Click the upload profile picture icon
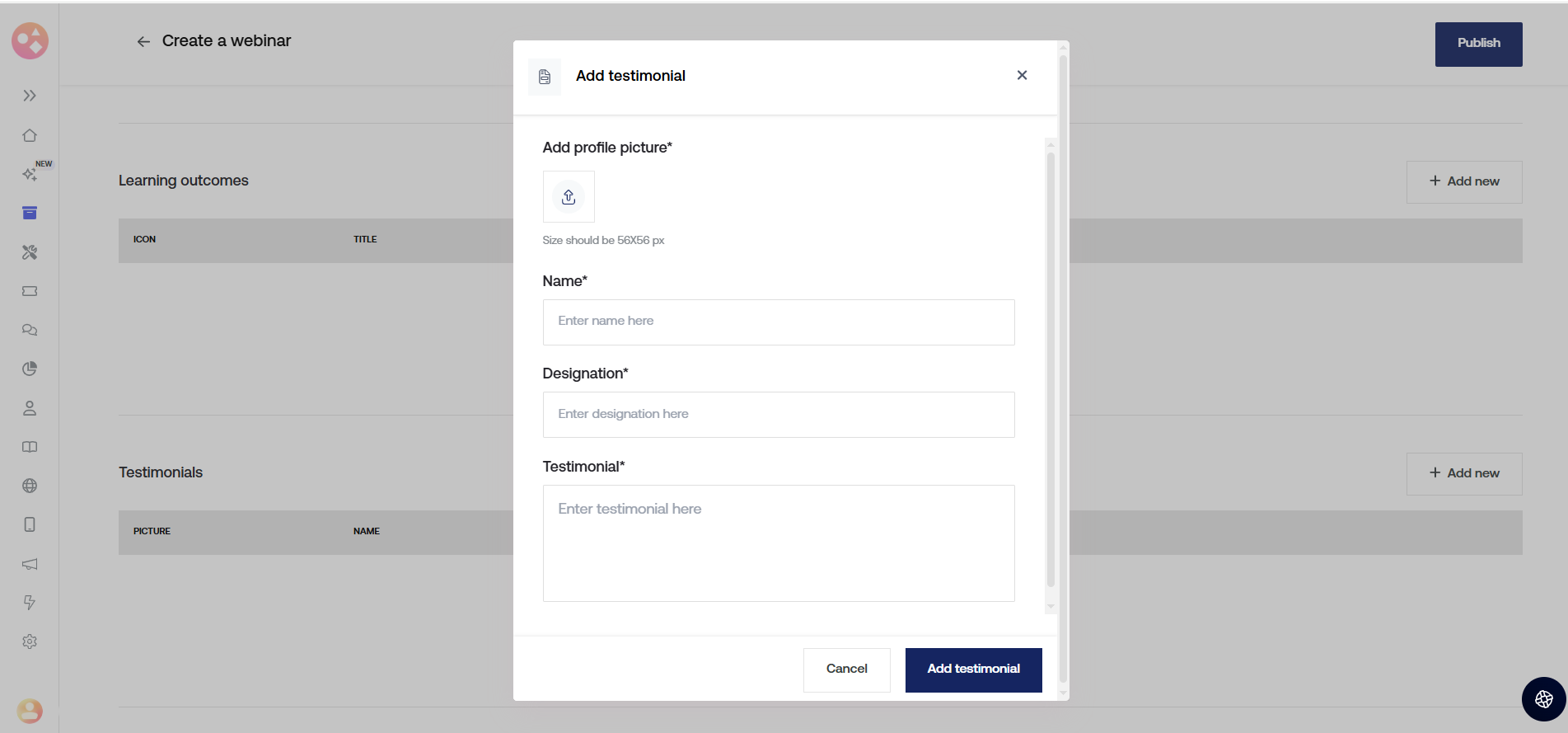This screenshot has width=1568, height=733. pyautogui.click(x=569, y=197)
